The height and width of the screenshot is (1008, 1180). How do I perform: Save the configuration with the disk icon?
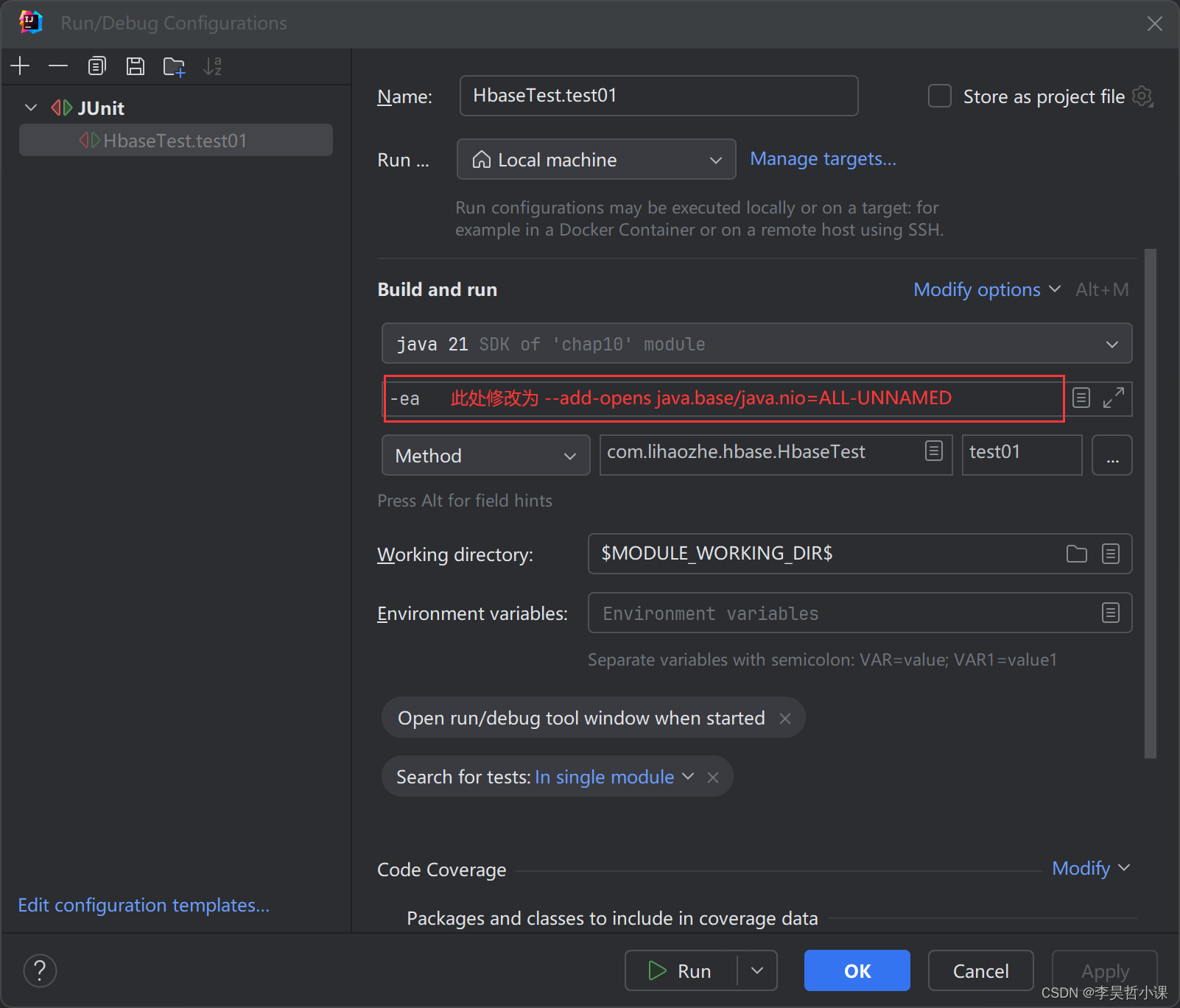coord(136,66)
